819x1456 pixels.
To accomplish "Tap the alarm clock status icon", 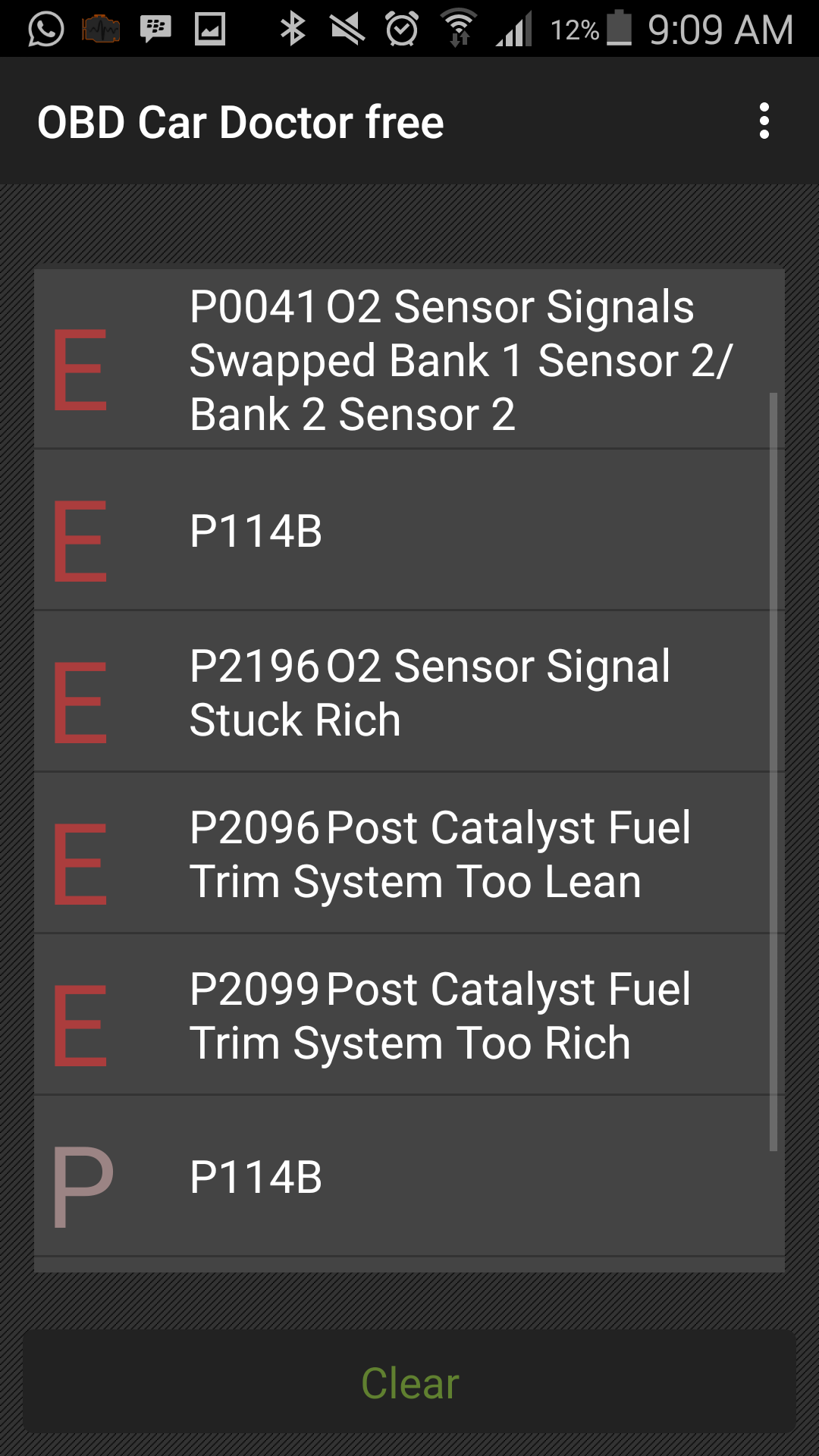I will coord(402,30).
